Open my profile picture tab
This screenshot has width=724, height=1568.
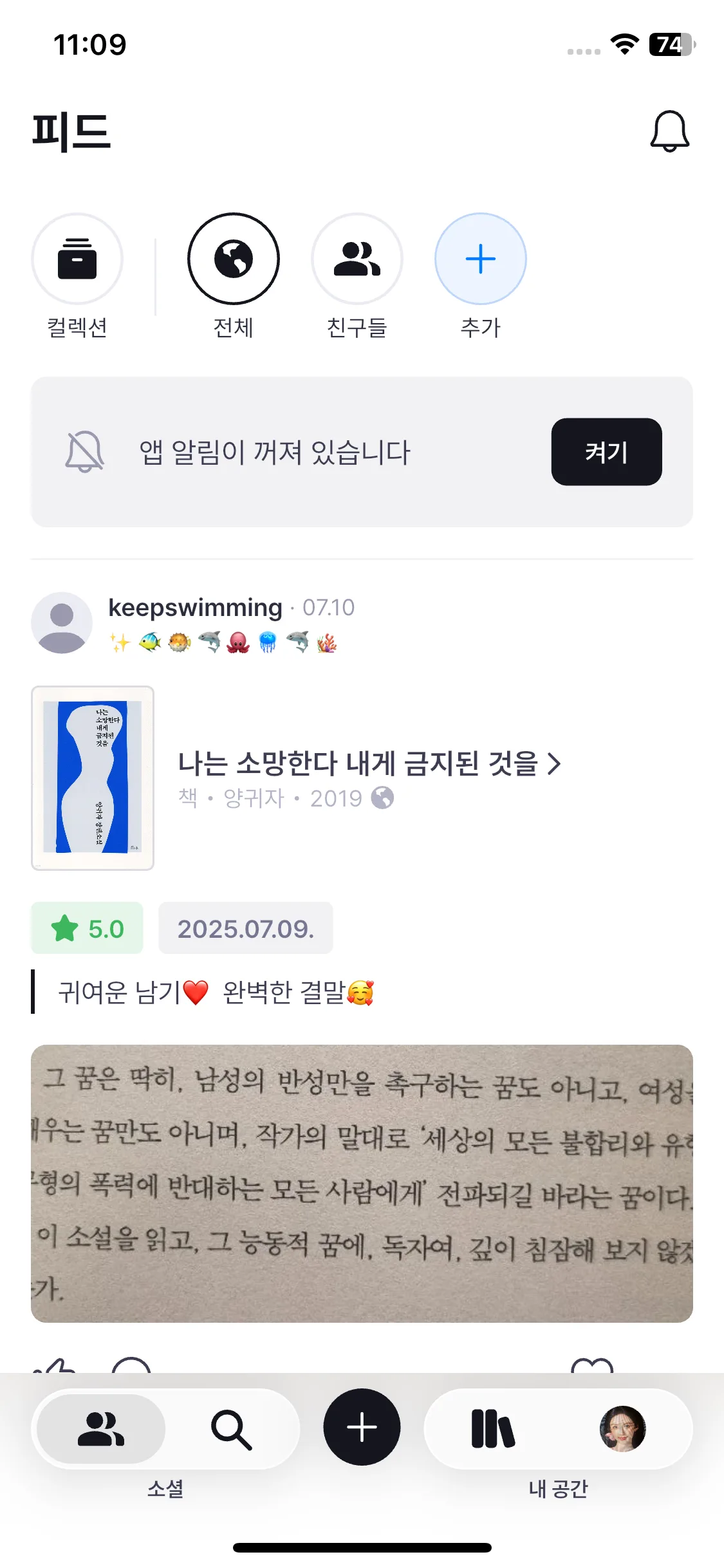pos(622,1429)
